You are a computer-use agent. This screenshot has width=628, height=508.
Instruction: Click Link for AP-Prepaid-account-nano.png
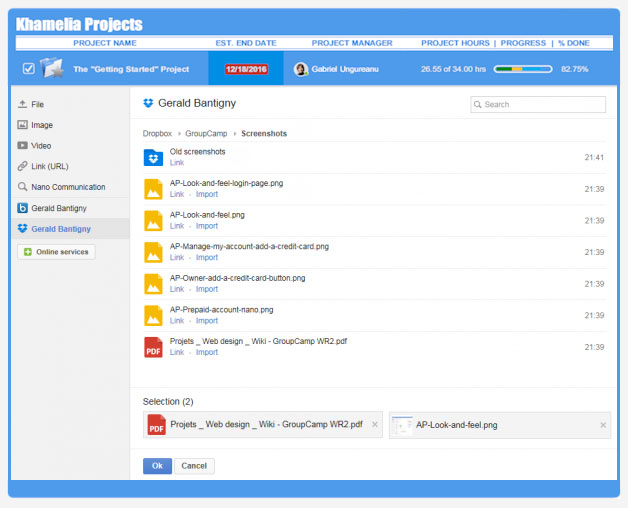177,321
